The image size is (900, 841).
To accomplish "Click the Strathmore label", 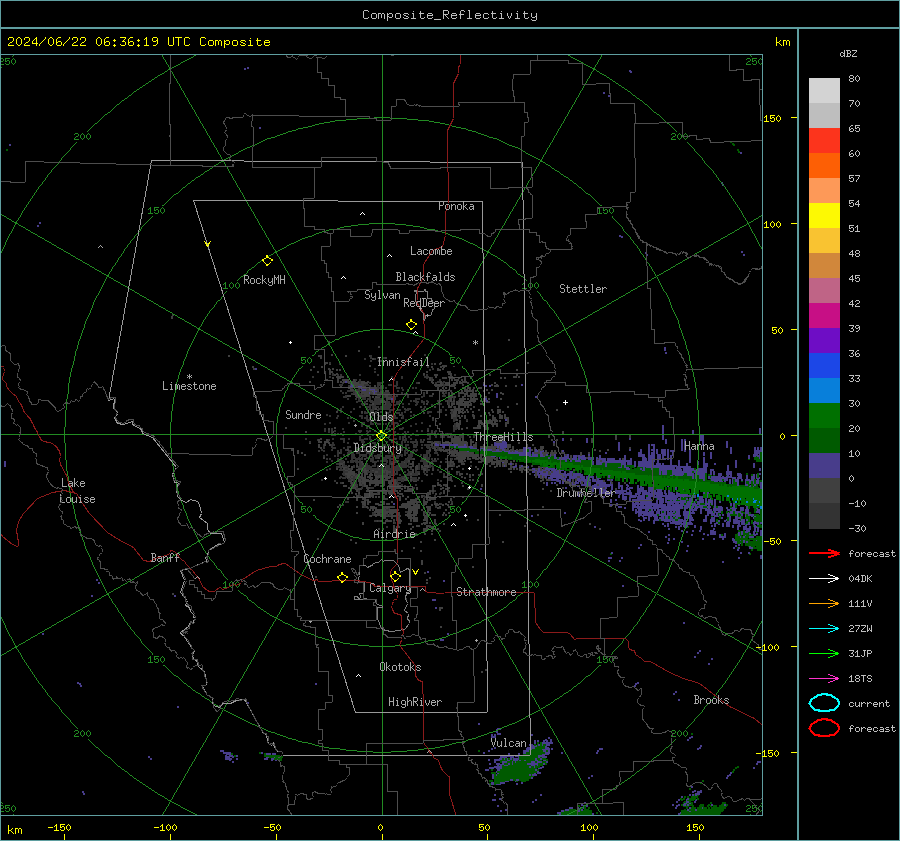I will click(486, 592).
